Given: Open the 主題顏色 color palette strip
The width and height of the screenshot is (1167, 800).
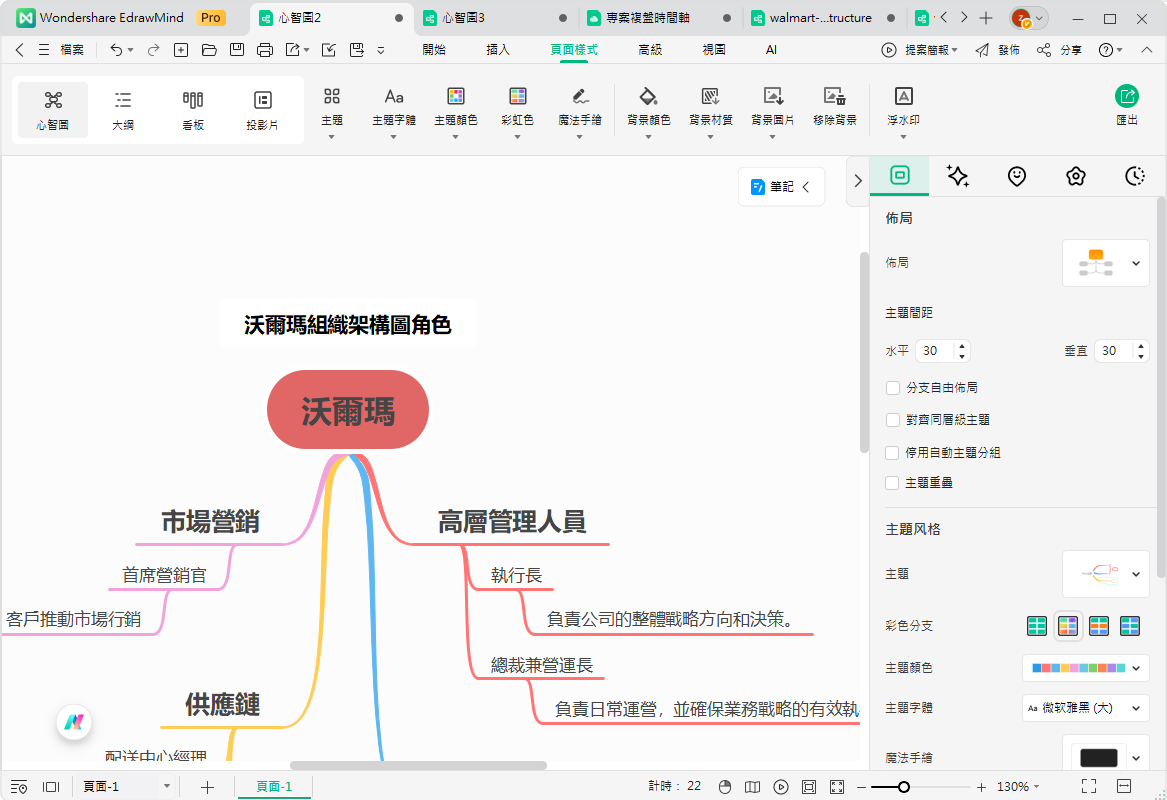Looking at the screenshot, I should [1085, 667].
